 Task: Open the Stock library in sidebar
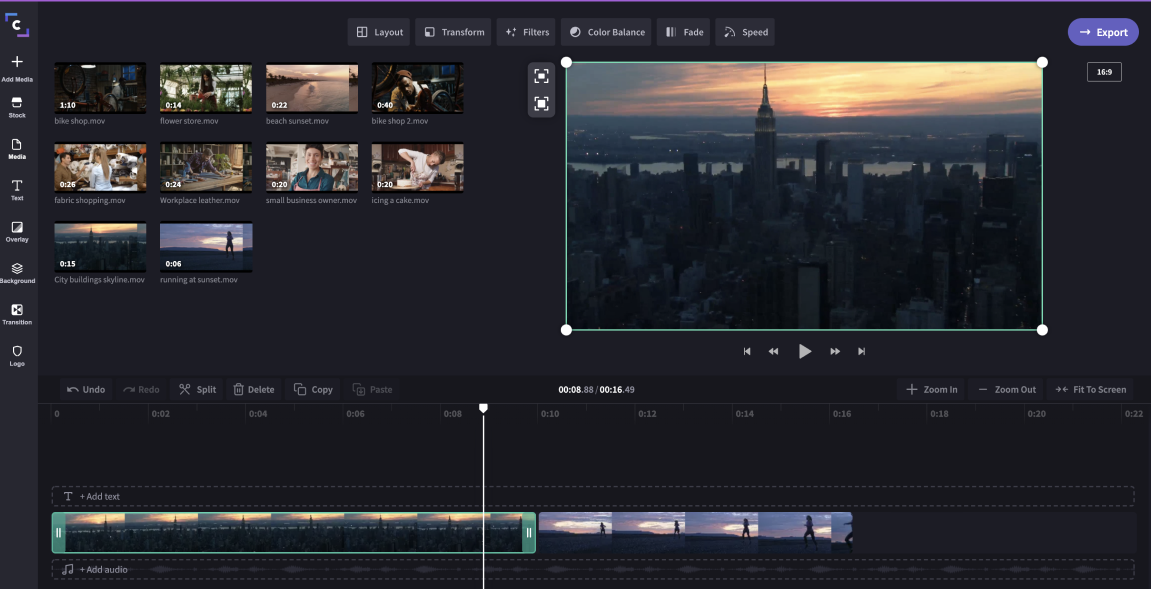[x=17, y=107]
